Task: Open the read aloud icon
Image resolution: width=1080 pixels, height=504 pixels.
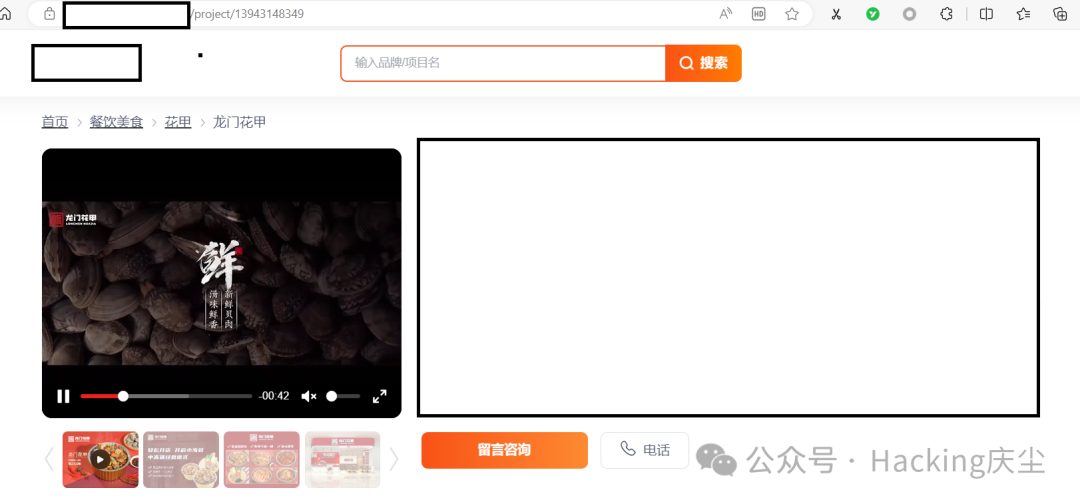Action: click(725, 14)
